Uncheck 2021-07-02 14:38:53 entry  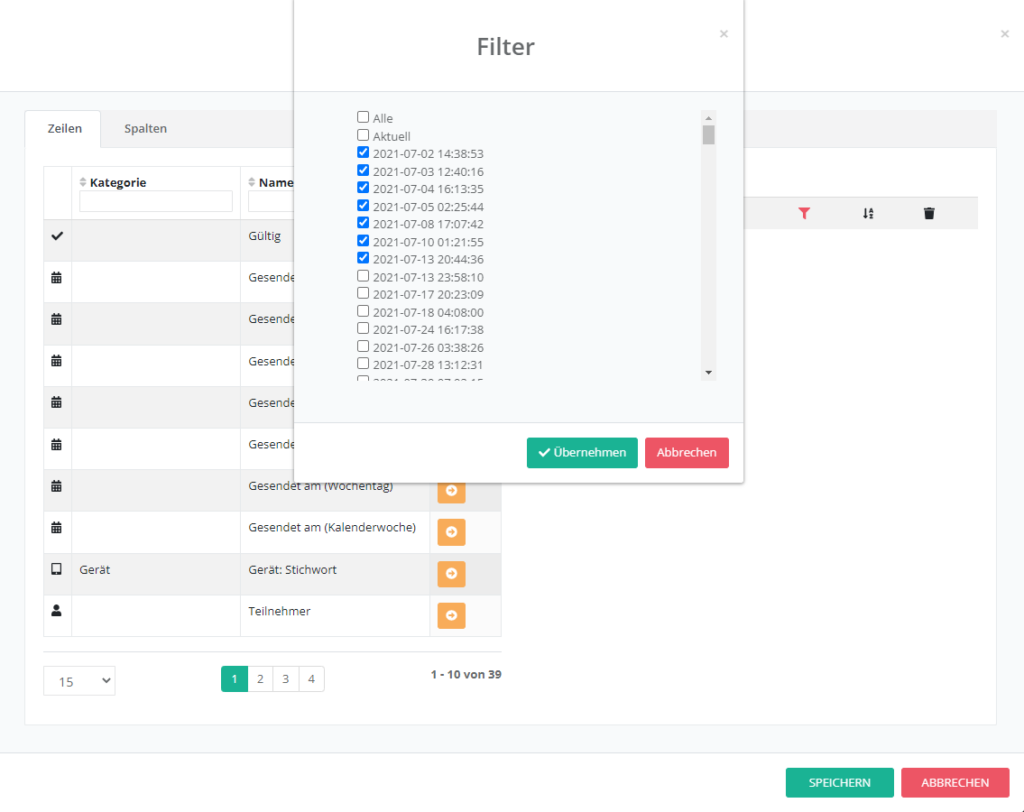click(x=363, y=153)
